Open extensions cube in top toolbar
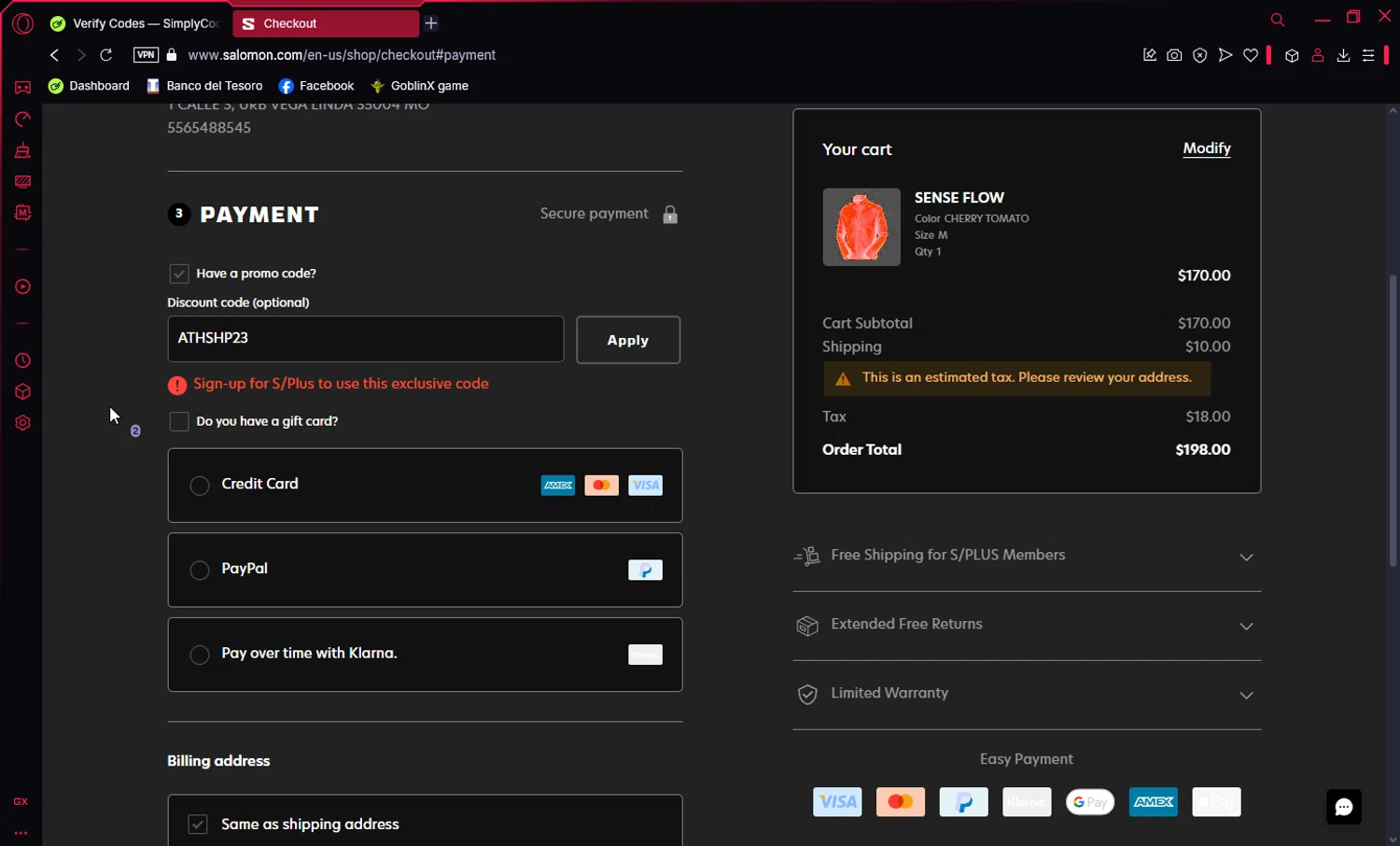This screenshot has width=1400, height=846. point(1292,55)
